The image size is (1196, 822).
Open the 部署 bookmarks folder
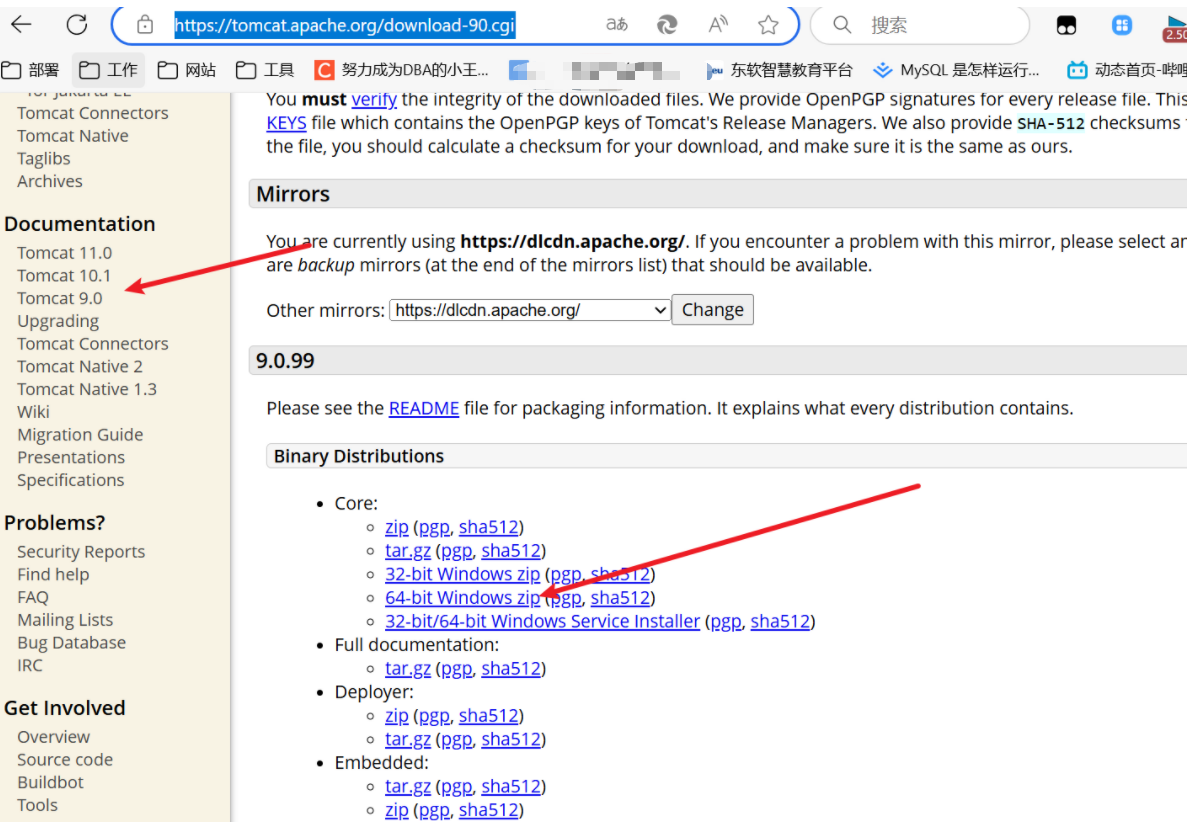31,70
